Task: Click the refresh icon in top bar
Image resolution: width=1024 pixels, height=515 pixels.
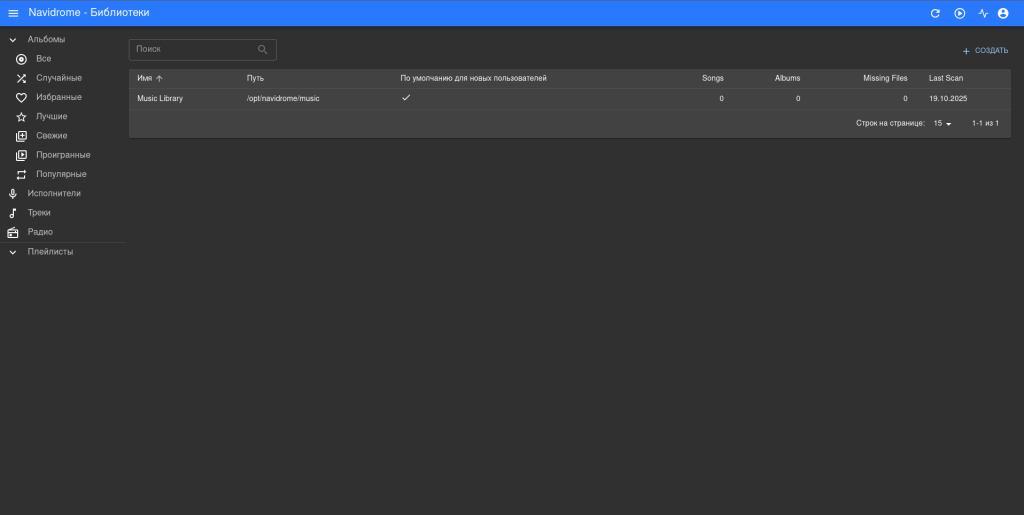Action: click(x=935, y=13)
